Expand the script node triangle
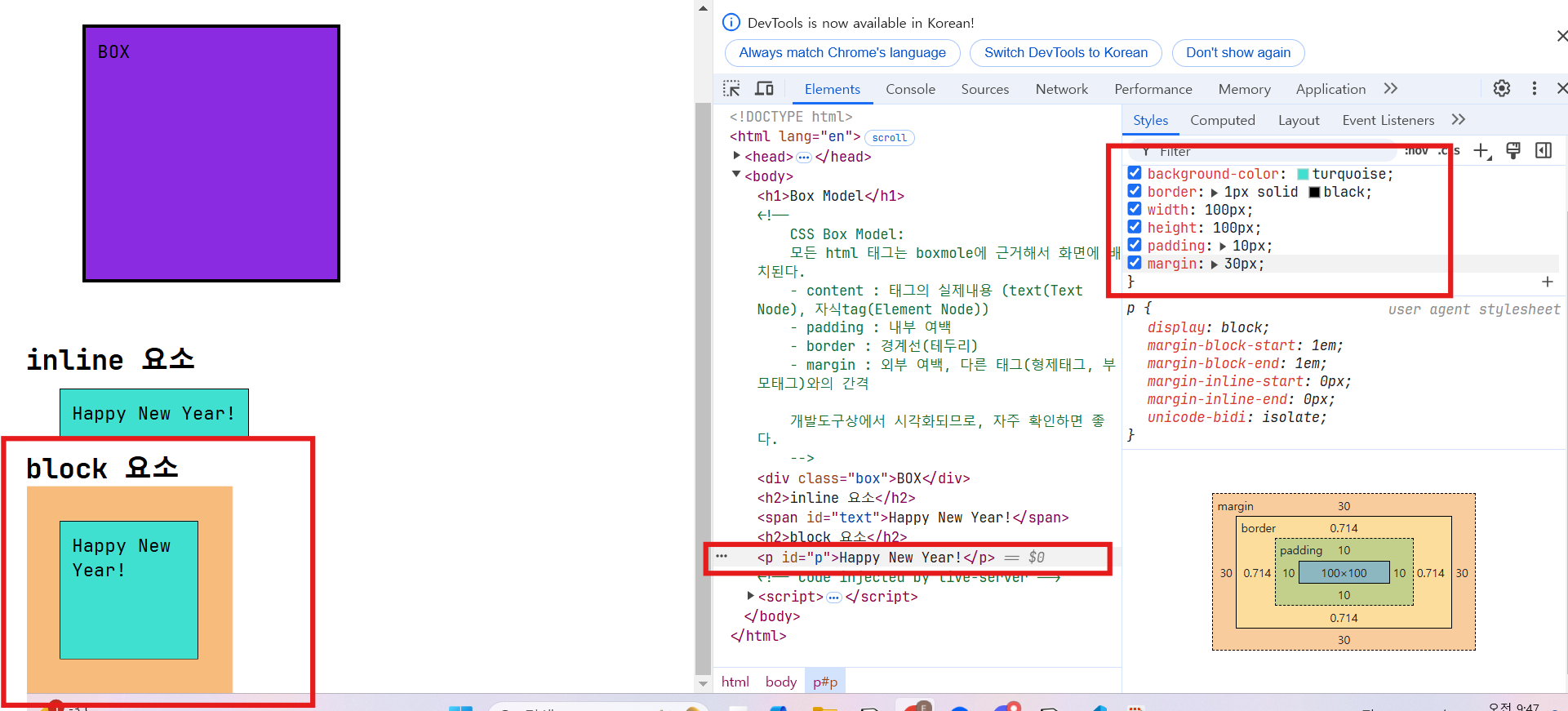 coord(751,596)
